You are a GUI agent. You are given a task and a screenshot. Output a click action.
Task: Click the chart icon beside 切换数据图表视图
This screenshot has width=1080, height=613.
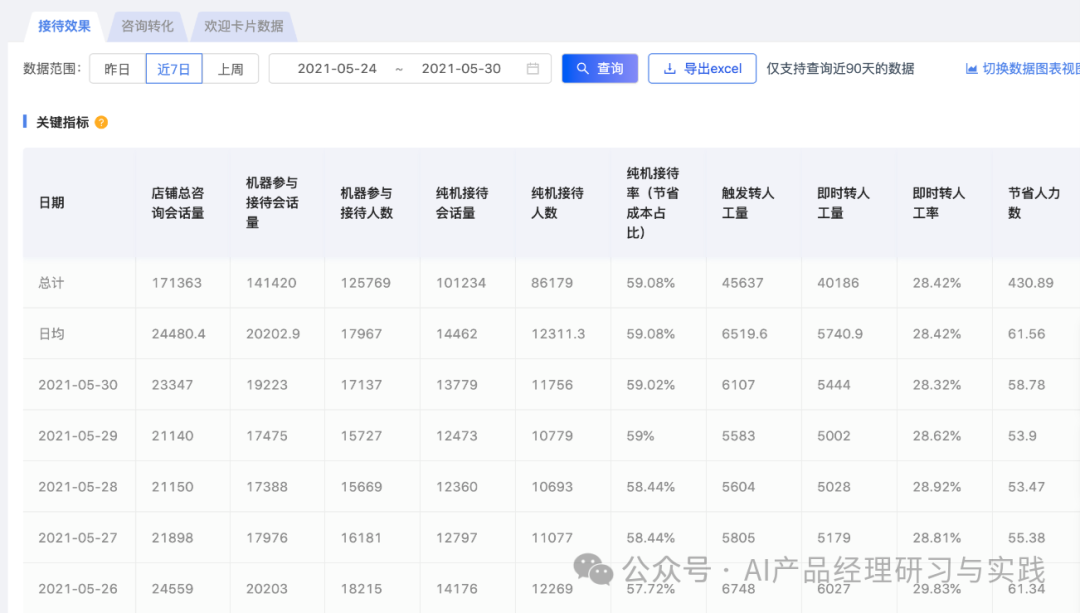[x=971, y=69]
